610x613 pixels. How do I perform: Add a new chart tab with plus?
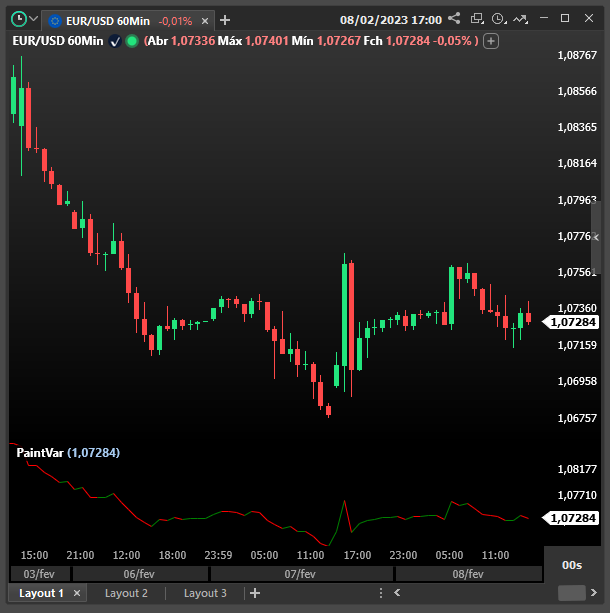(225, 20)
